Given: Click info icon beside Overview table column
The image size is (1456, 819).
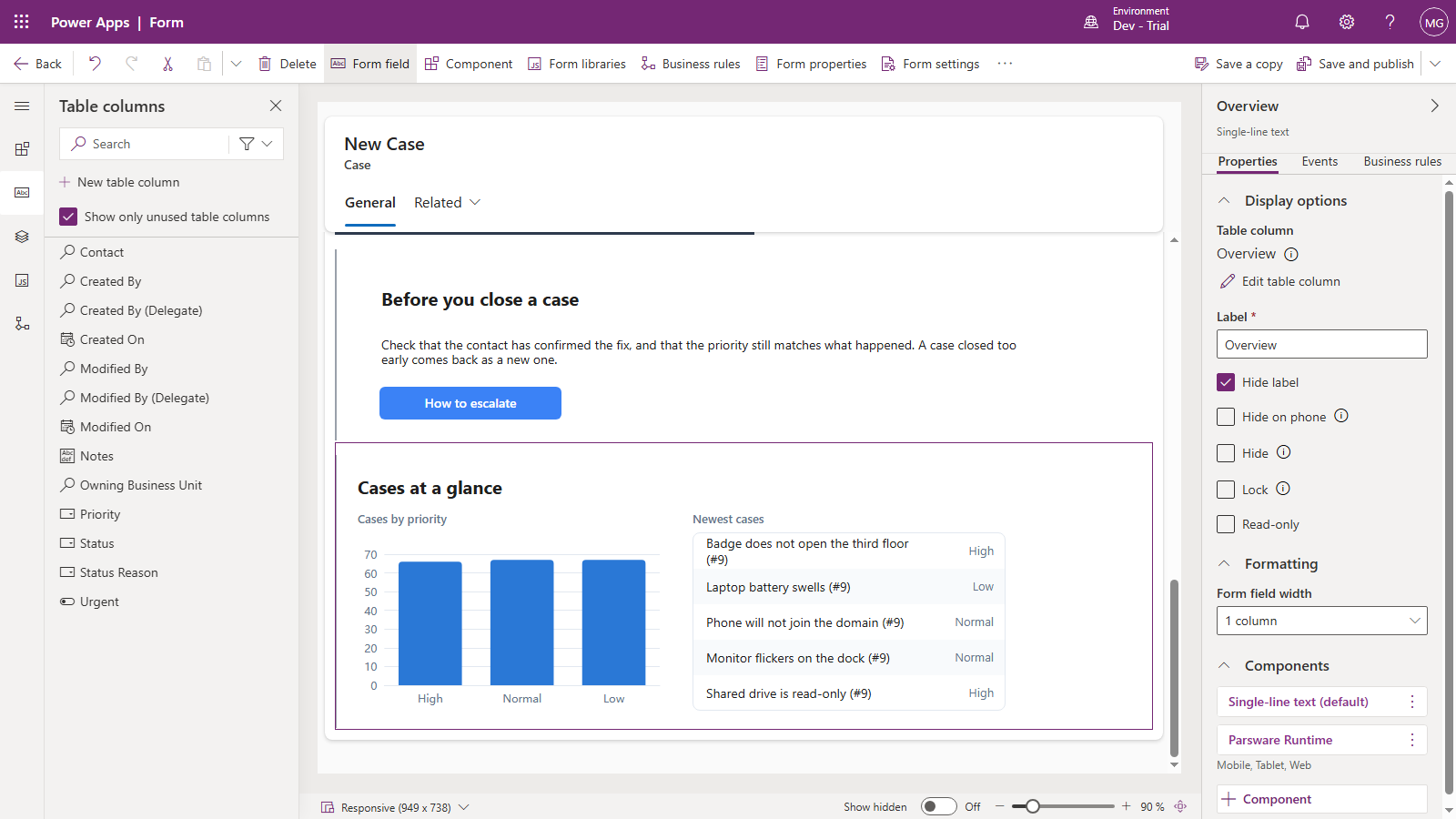Looking at the screenshot, I should click(1290, 254).
